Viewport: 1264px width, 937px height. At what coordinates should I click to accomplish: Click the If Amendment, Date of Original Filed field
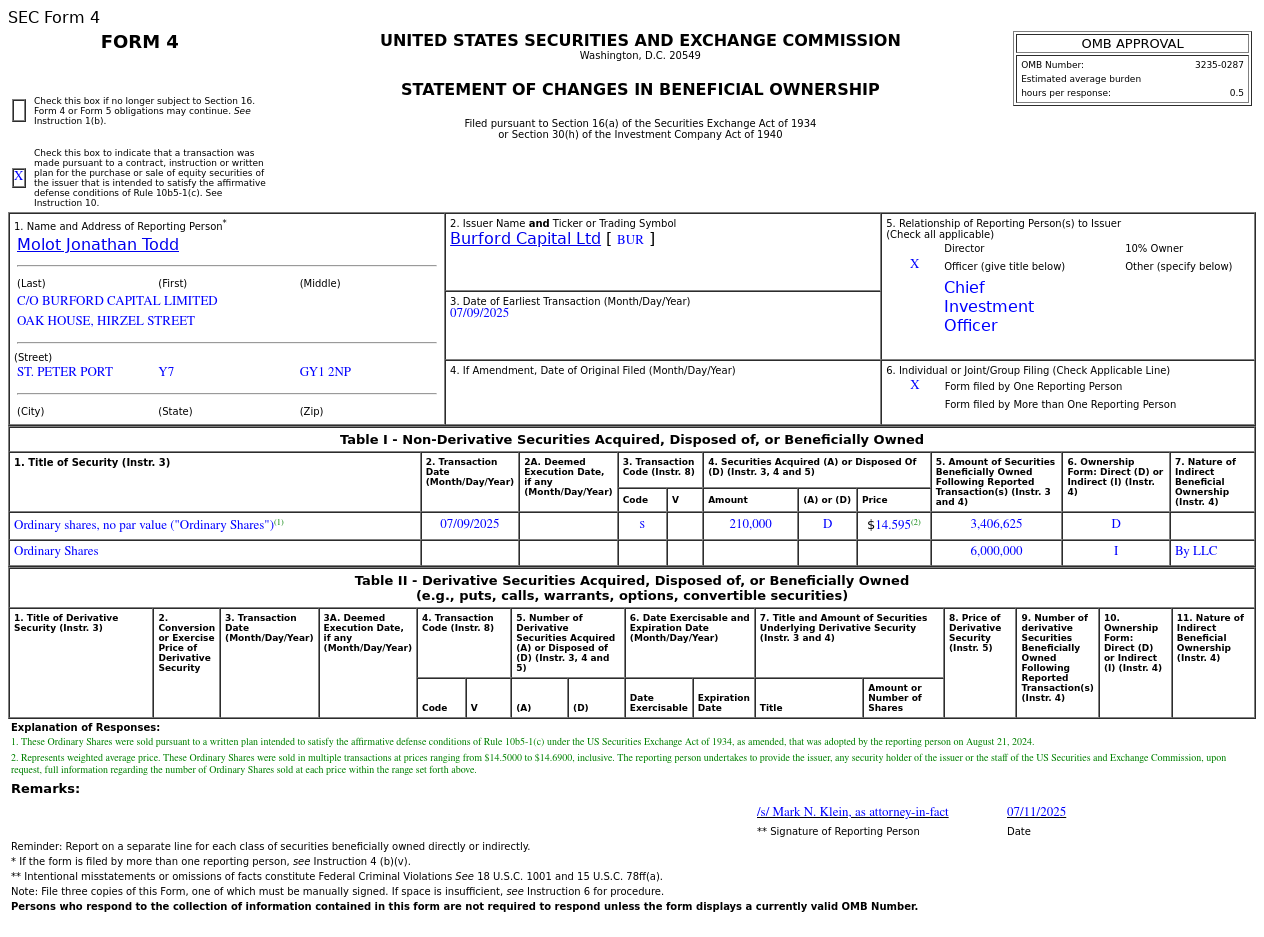(x=663, y=393)
